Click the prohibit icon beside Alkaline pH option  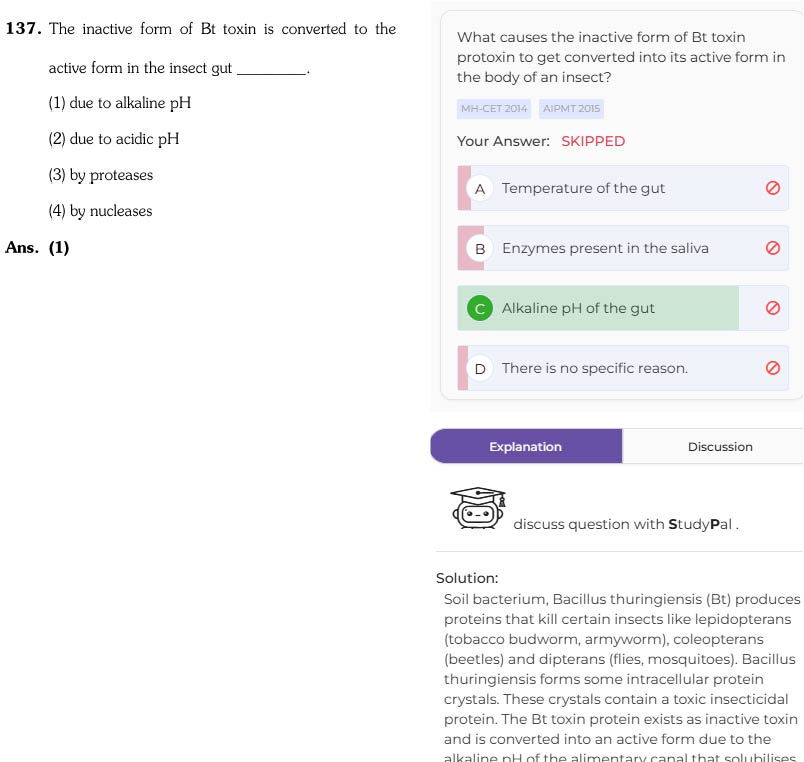[773, 308]
